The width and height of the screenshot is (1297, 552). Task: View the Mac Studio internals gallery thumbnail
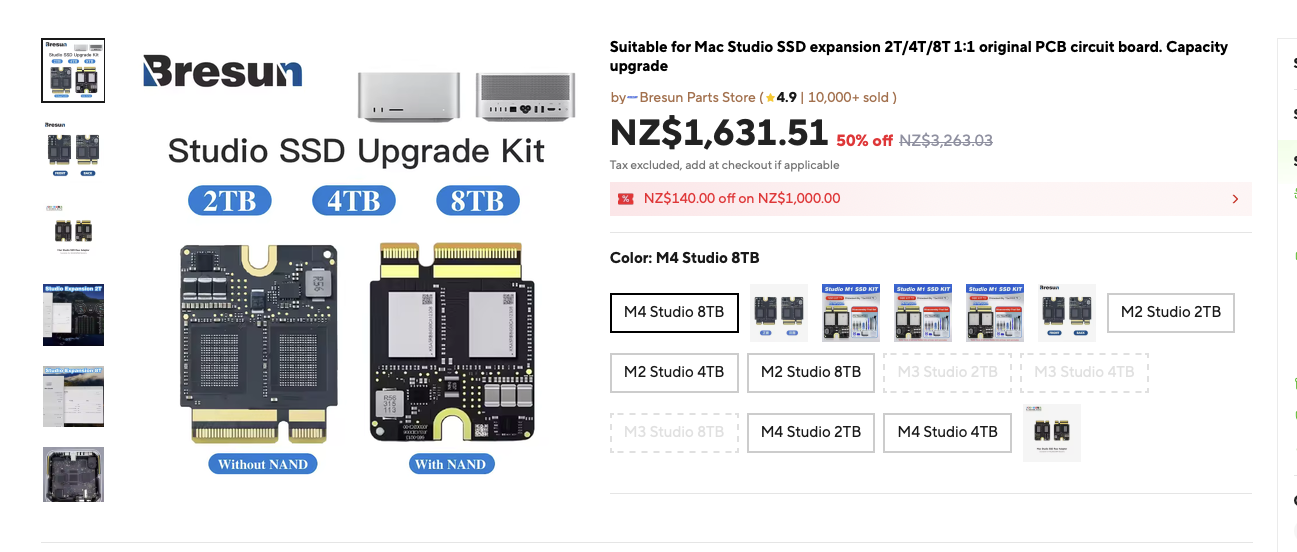click(73, 474)
